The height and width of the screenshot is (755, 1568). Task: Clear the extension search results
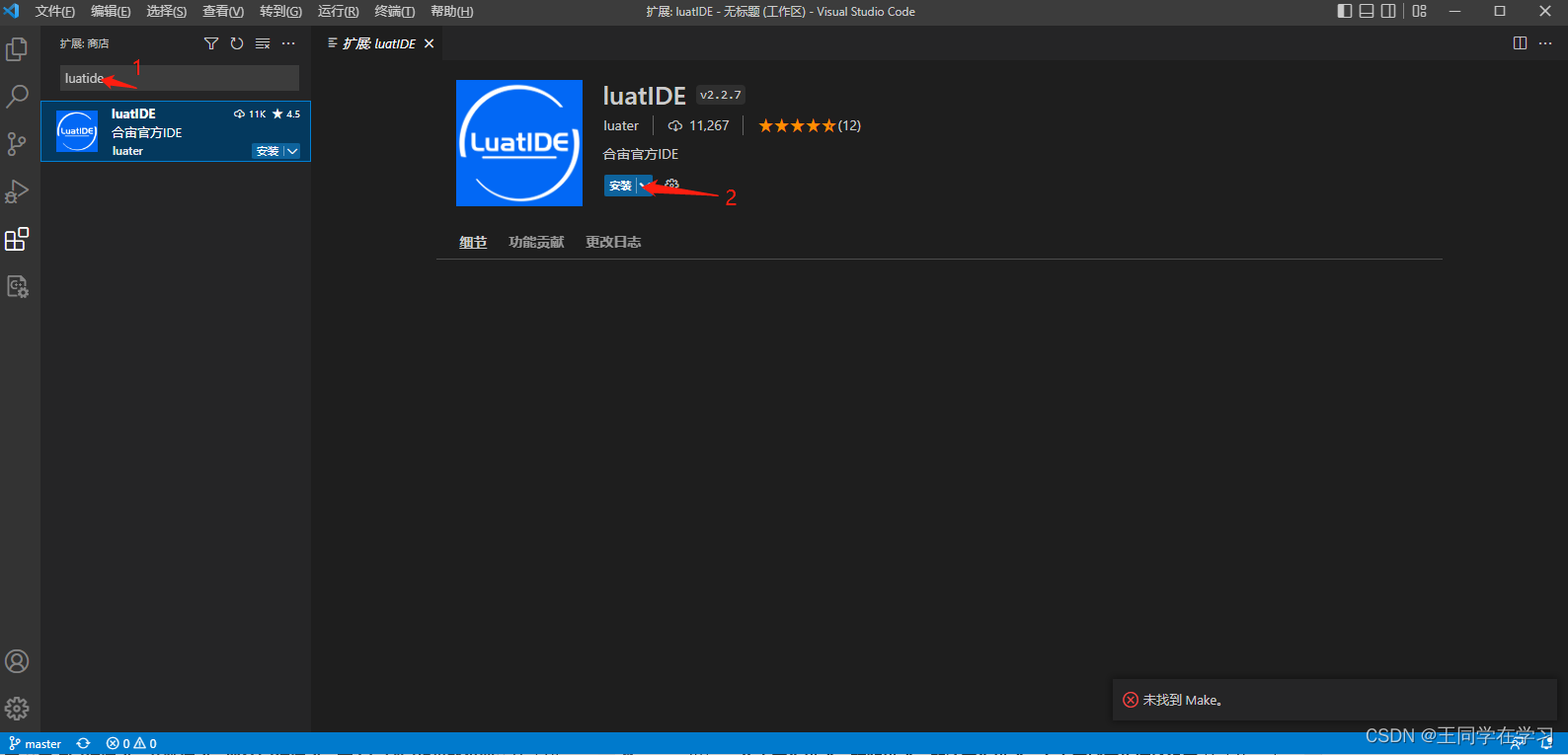point(263,43)
